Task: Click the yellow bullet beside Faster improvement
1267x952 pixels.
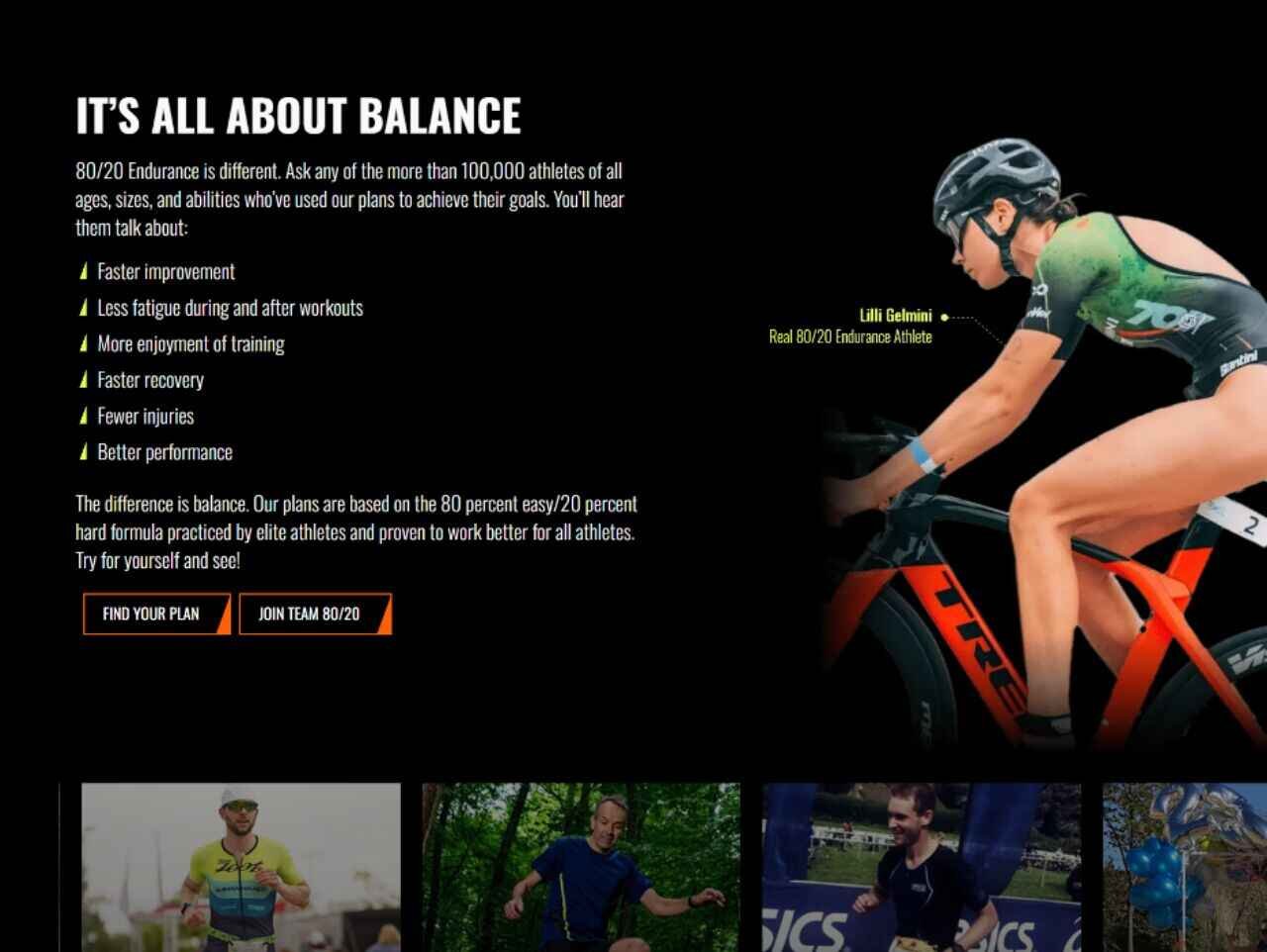Action: [x=84, y=271]
